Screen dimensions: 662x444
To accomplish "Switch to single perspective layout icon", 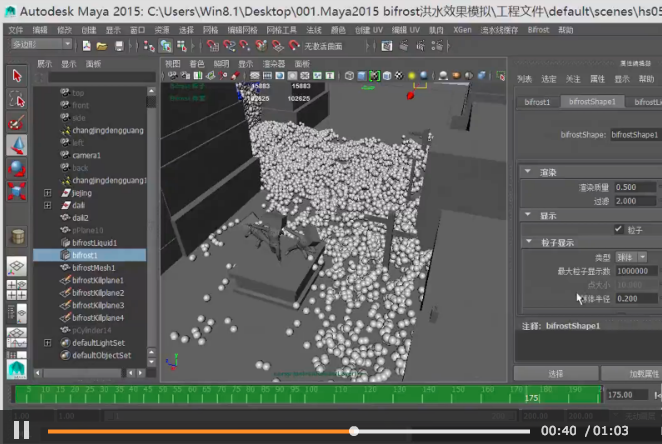I will pos(17,266).
